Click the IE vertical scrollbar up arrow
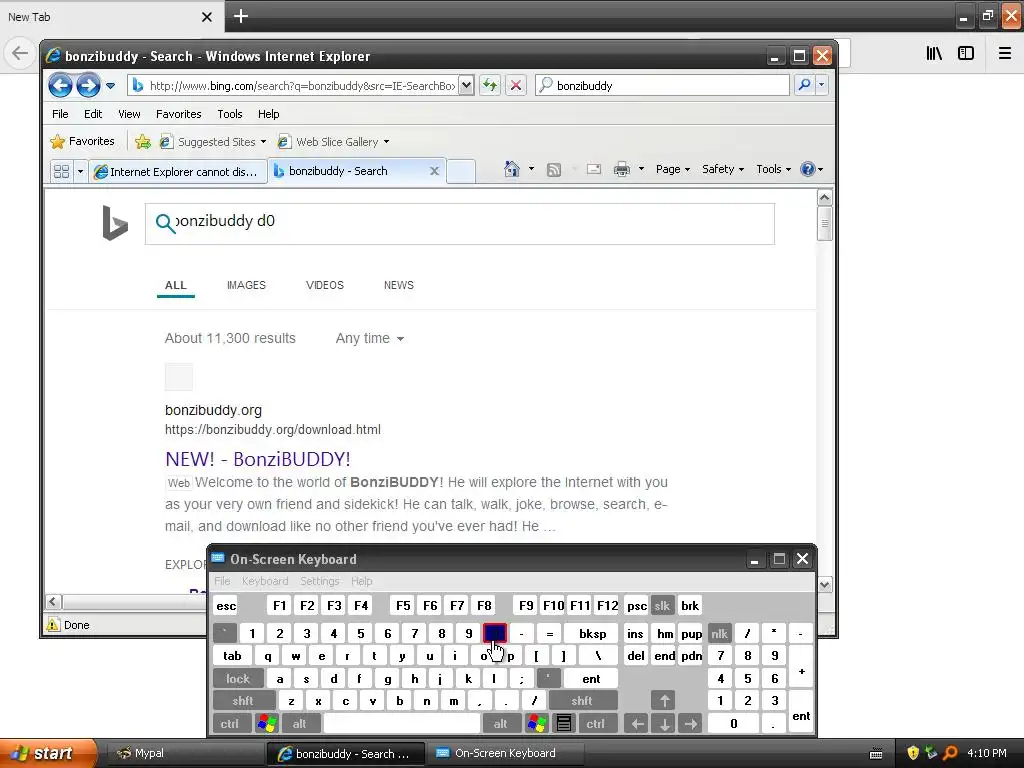Image resolution: width=1024 pixels, height=768 pixels. click(825, 197)
